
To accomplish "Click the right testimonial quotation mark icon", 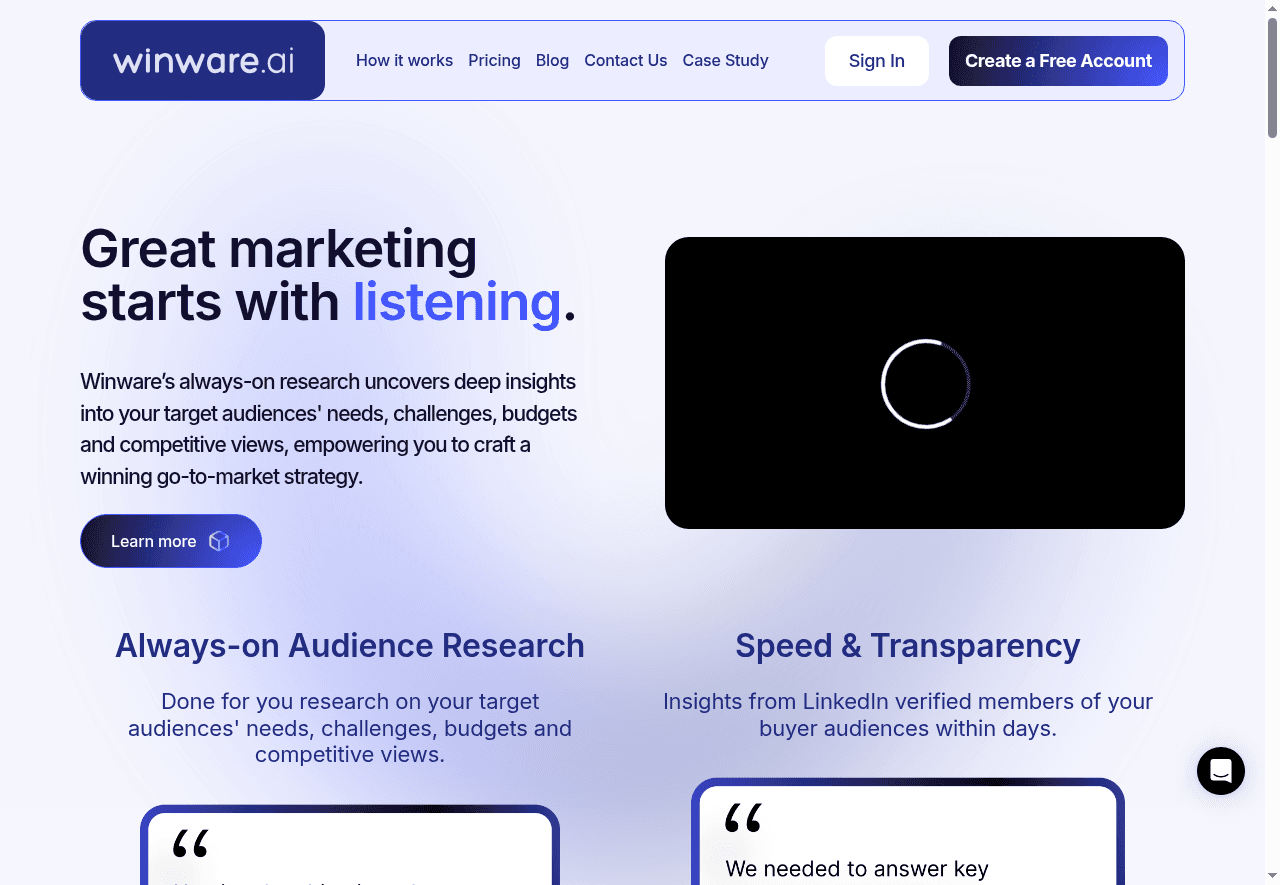I will [x=743, y=818].
